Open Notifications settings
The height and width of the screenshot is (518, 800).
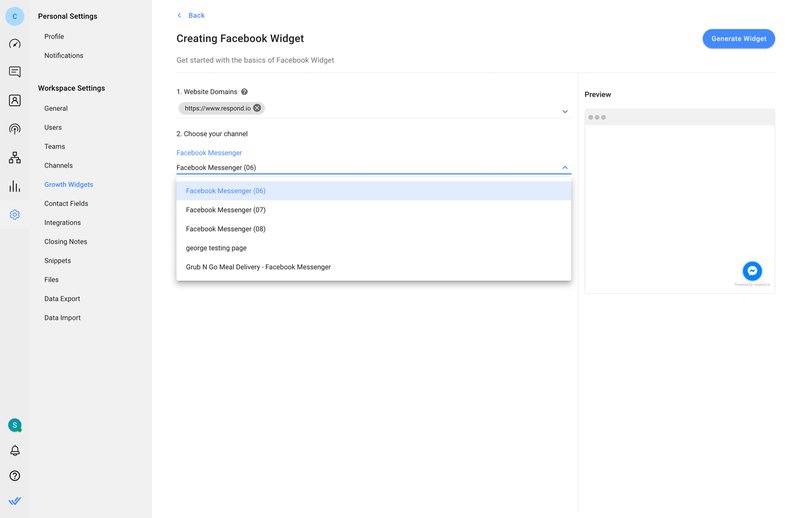pos(64,56)
